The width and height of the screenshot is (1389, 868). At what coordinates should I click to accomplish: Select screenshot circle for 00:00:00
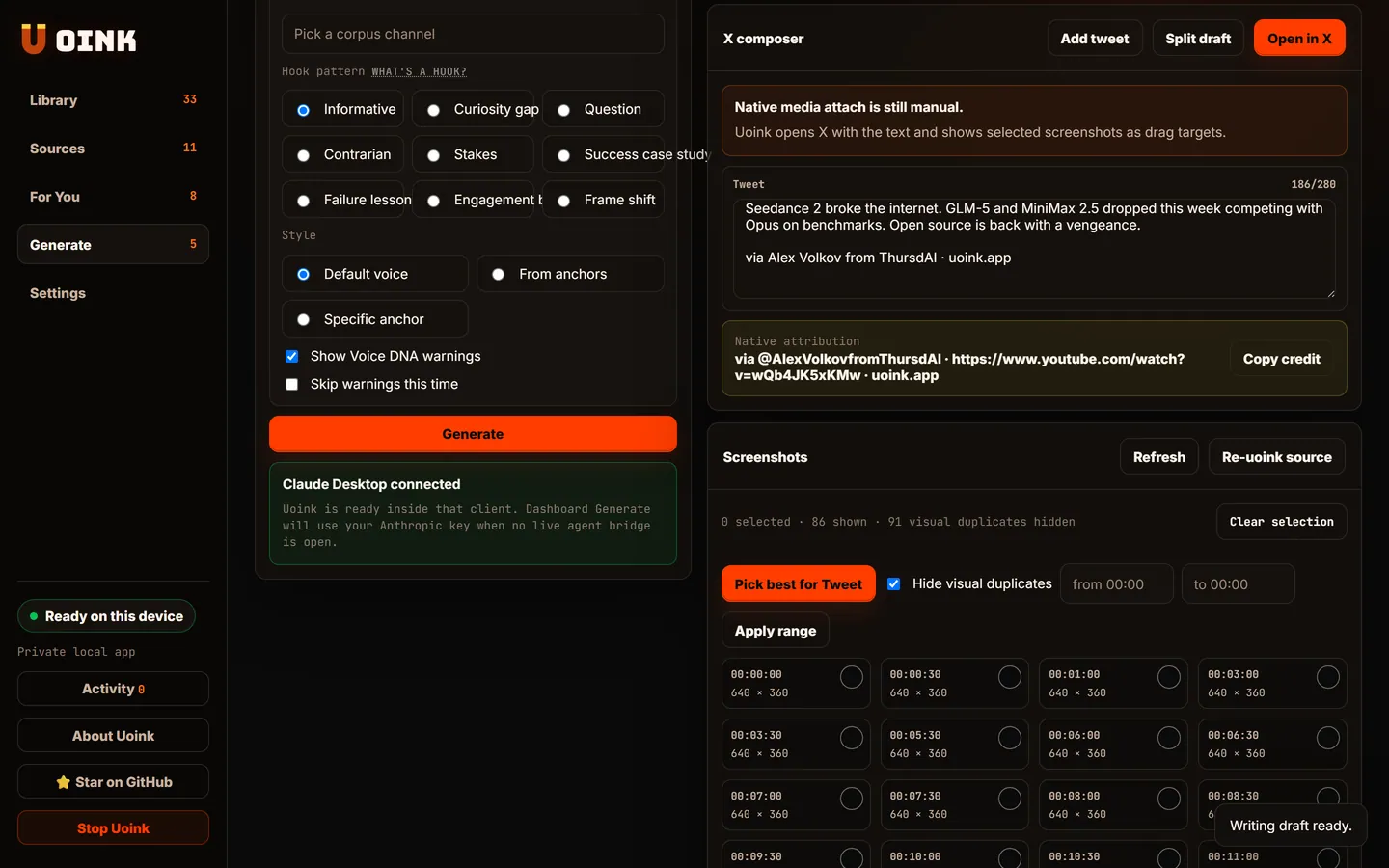coord(852,677)
